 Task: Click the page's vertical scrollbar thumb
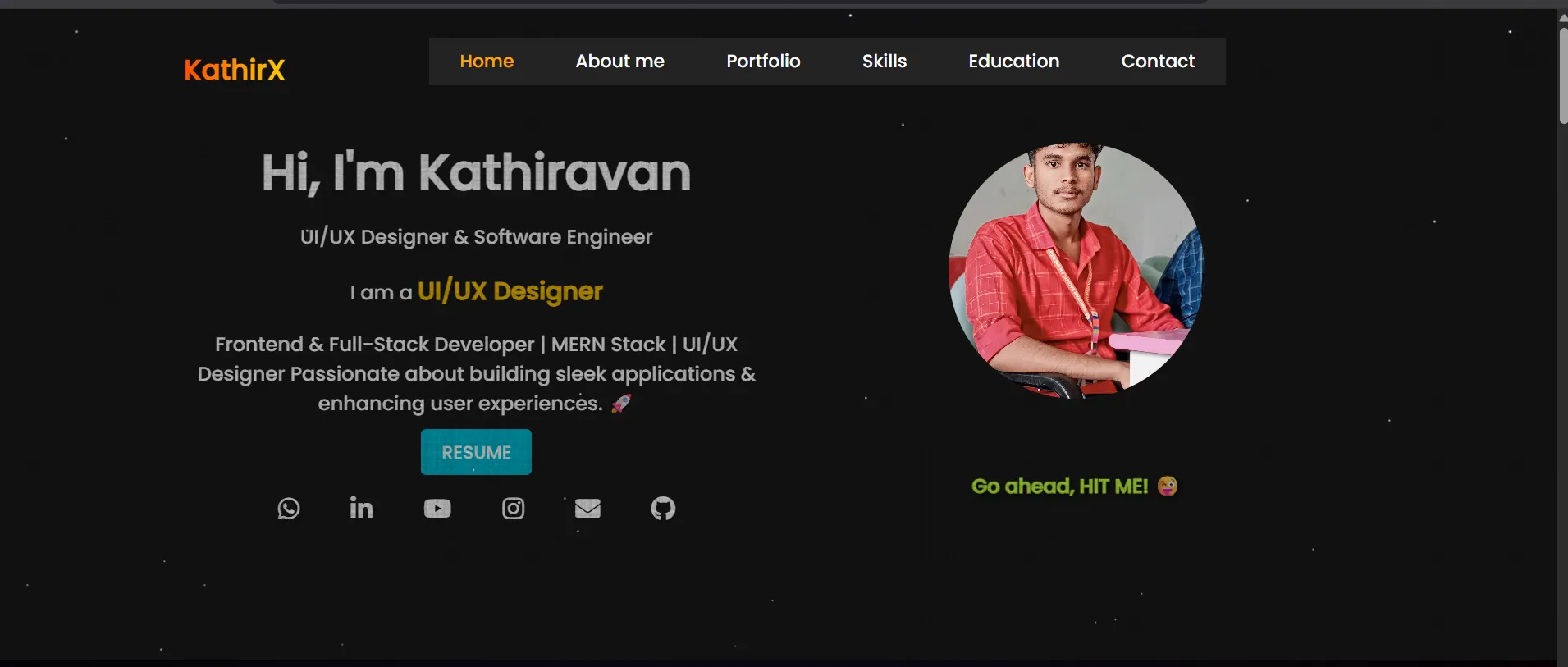[1562, 75]
